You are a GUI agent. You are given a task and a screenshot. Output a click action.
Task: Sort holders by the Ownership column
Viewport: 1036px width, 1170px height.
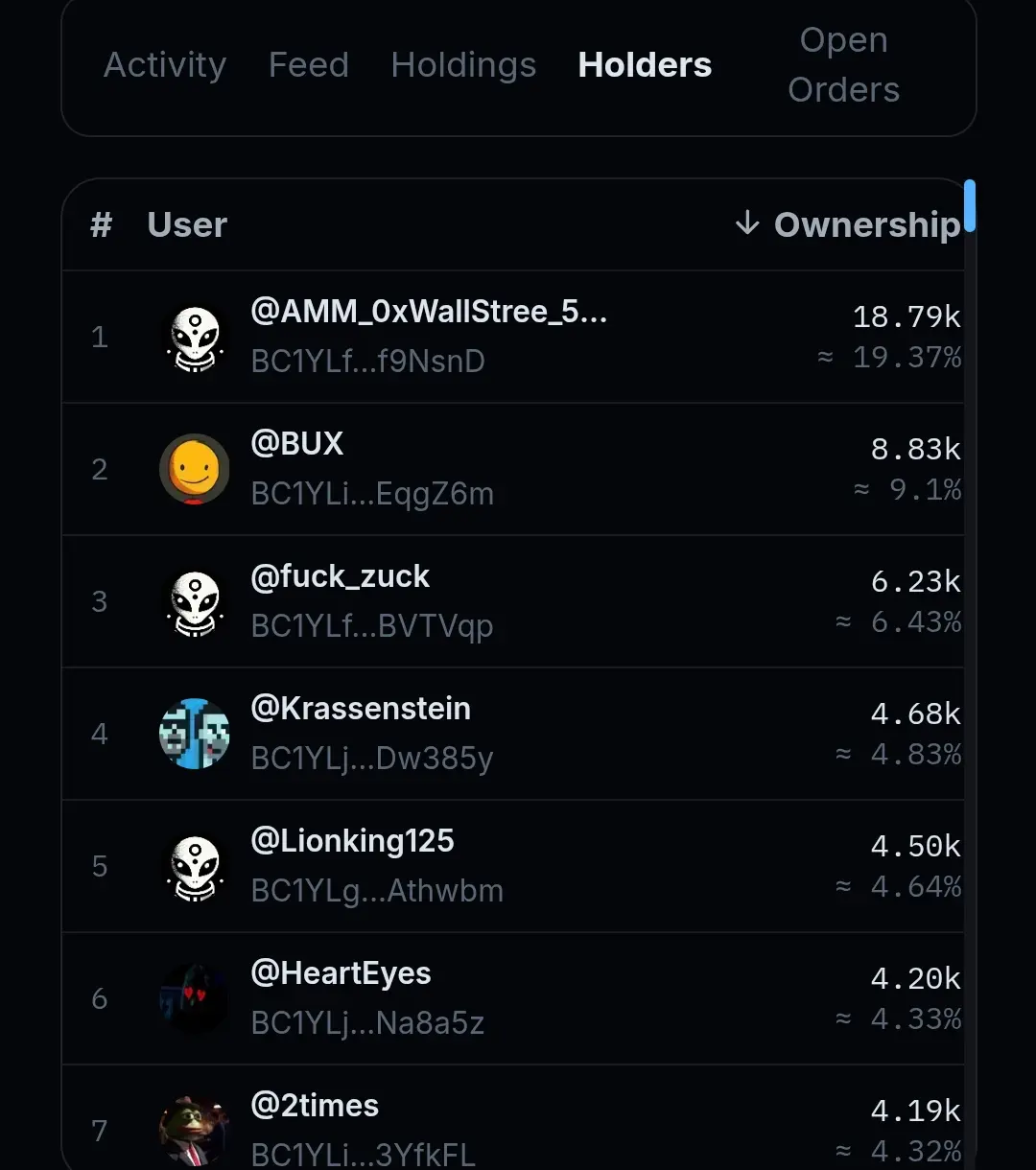coord(867,224)
